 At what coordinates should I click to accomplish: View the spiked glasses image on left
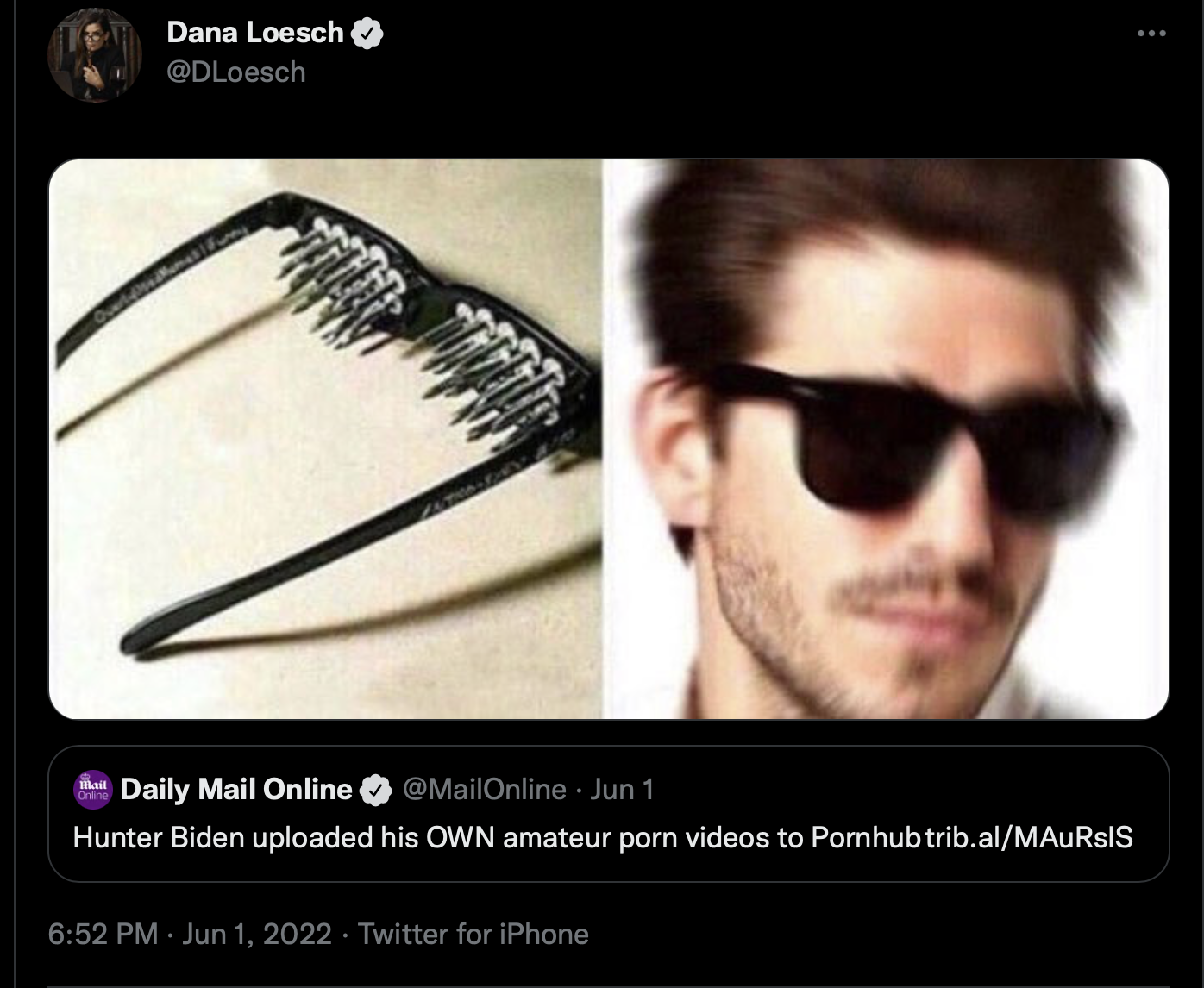(x=325, y=439)
